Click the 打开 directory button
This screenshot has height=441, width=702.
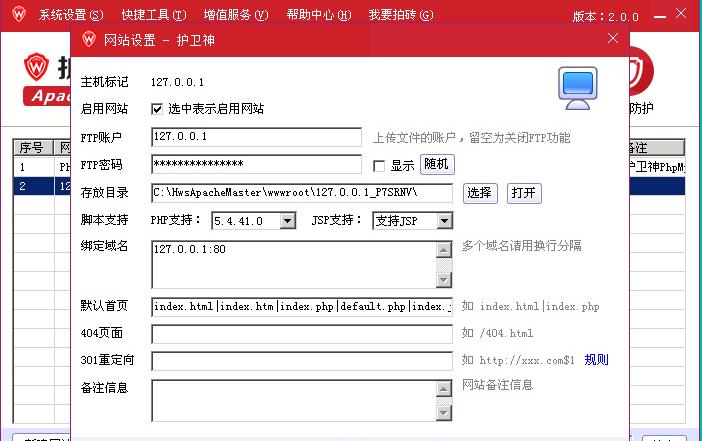point(524,193)
